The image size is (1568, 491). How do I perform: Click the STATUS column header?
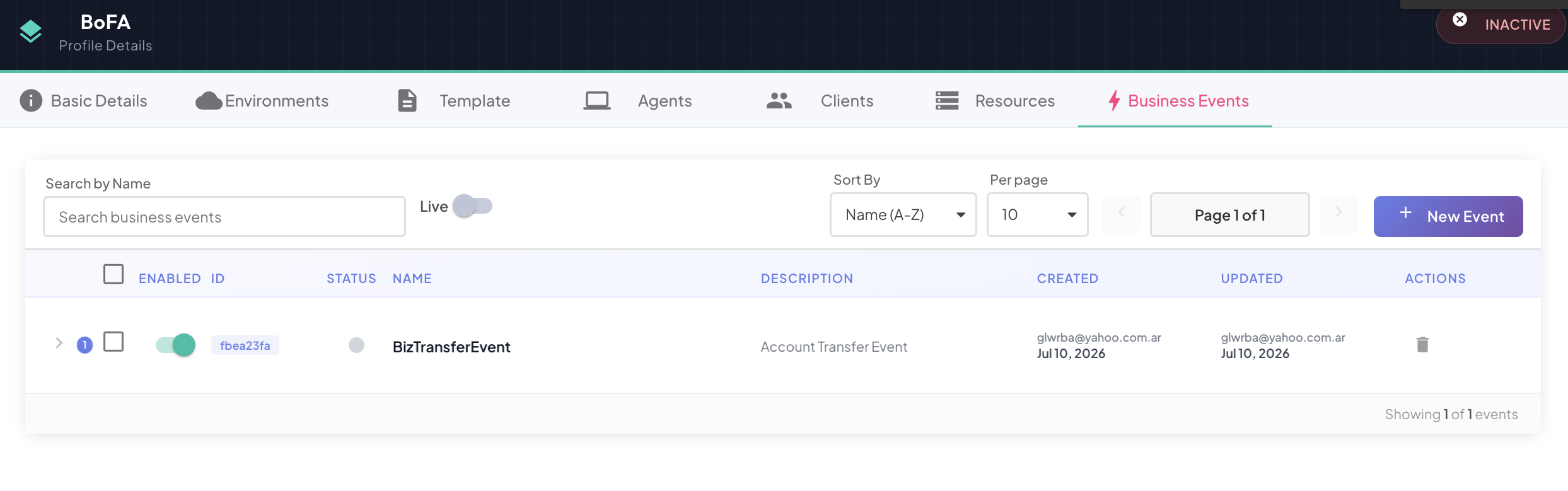click(x=351, y=279)
